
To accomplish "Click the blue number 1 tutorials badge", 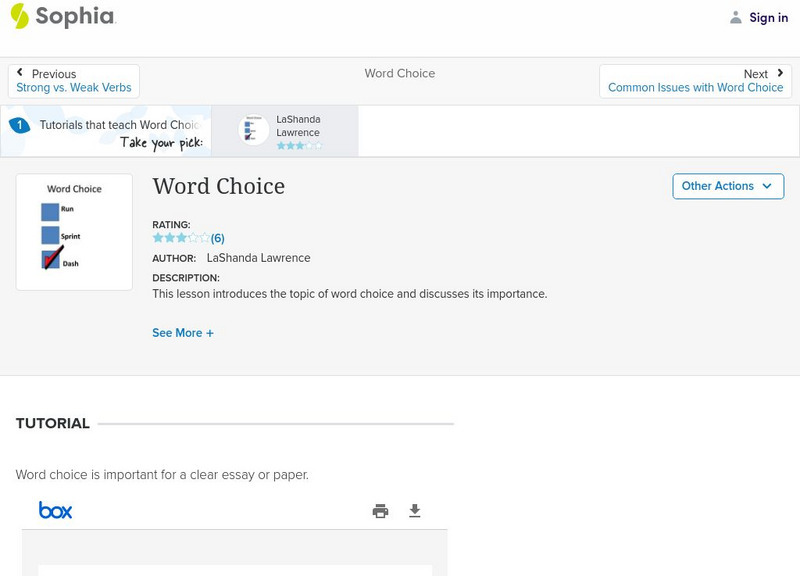I will coord(19,125).
